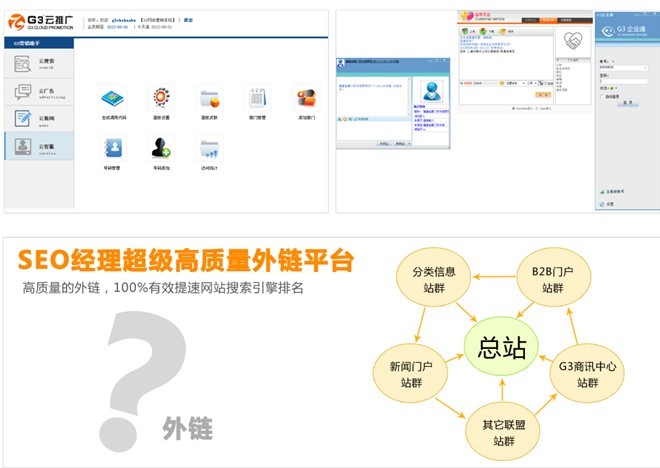Click first green toolbar icon in Customer service
This screenshot has height=468, width=660.
pyautogui.click(x=465, y=32)
